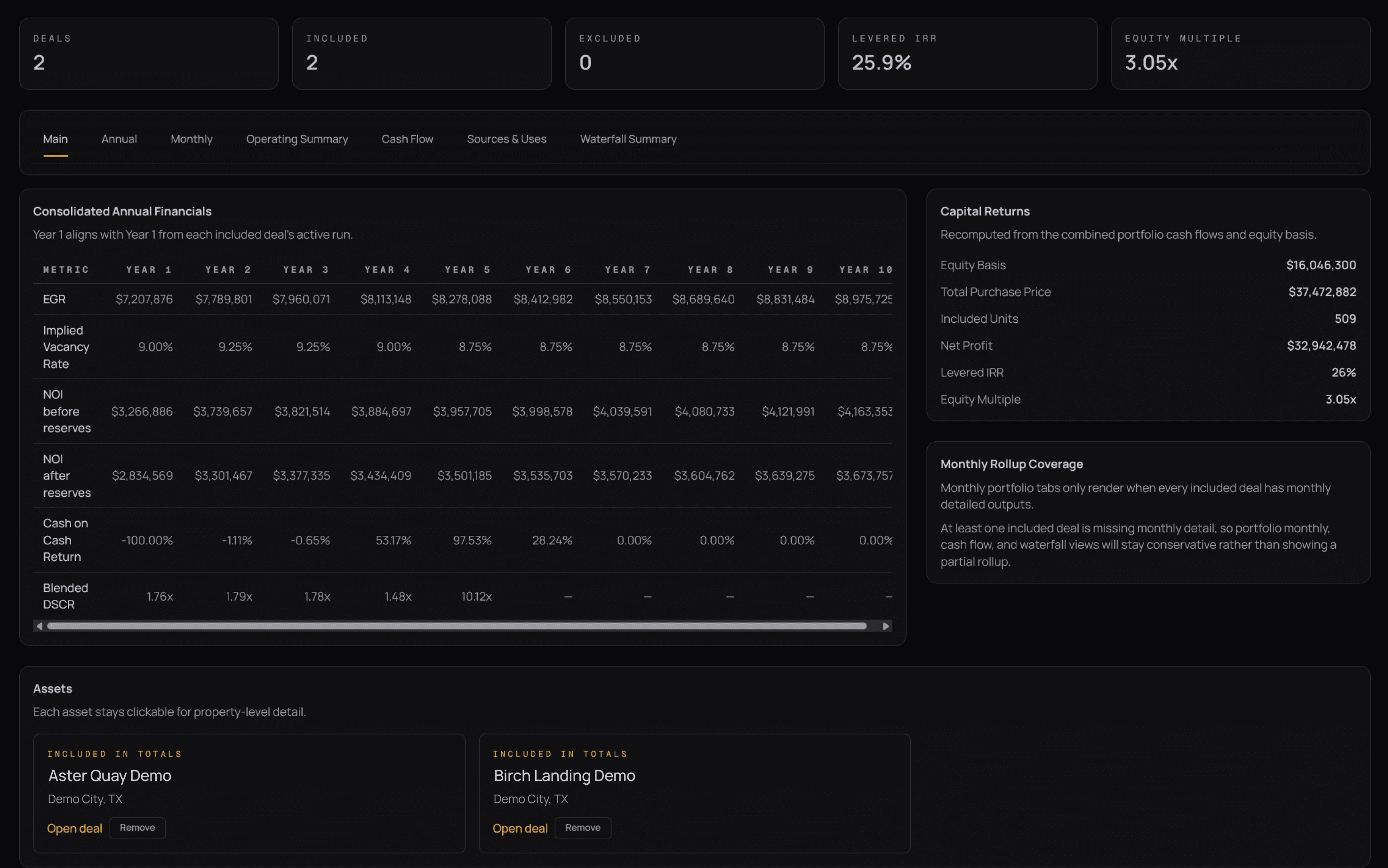Click the Capital Returns heading
The height and width of the screenshot is (868, 1388).
click(985, 211)
